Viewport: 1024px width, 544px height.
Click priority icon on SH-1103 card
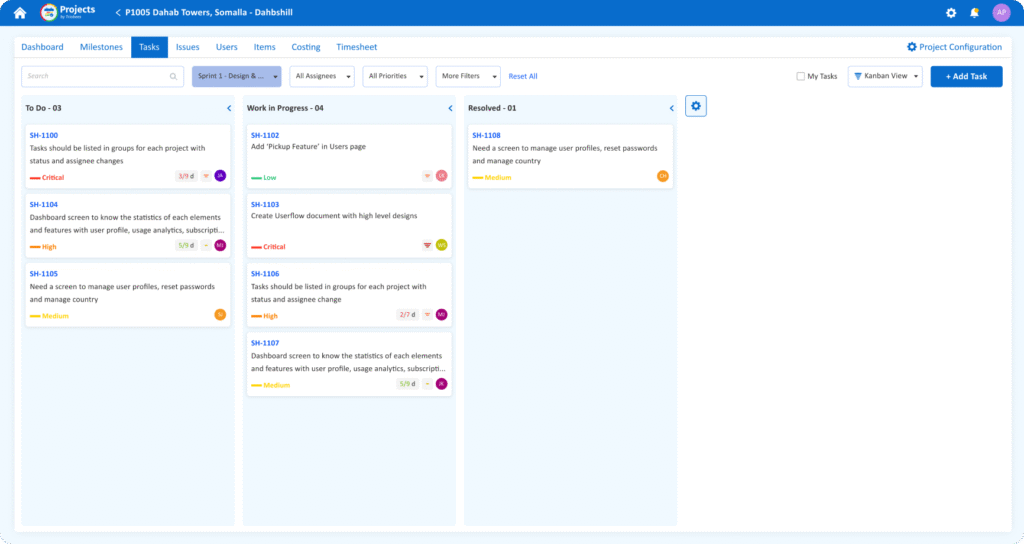pyautogui.click(x=427, y=245)
